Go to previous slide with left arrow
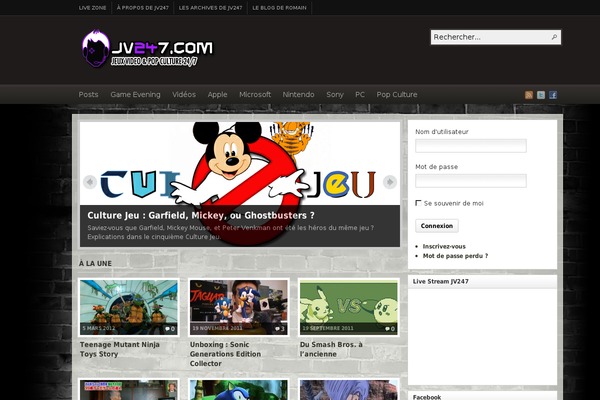This screenshot has width=600, height=400. pos(90,182)
